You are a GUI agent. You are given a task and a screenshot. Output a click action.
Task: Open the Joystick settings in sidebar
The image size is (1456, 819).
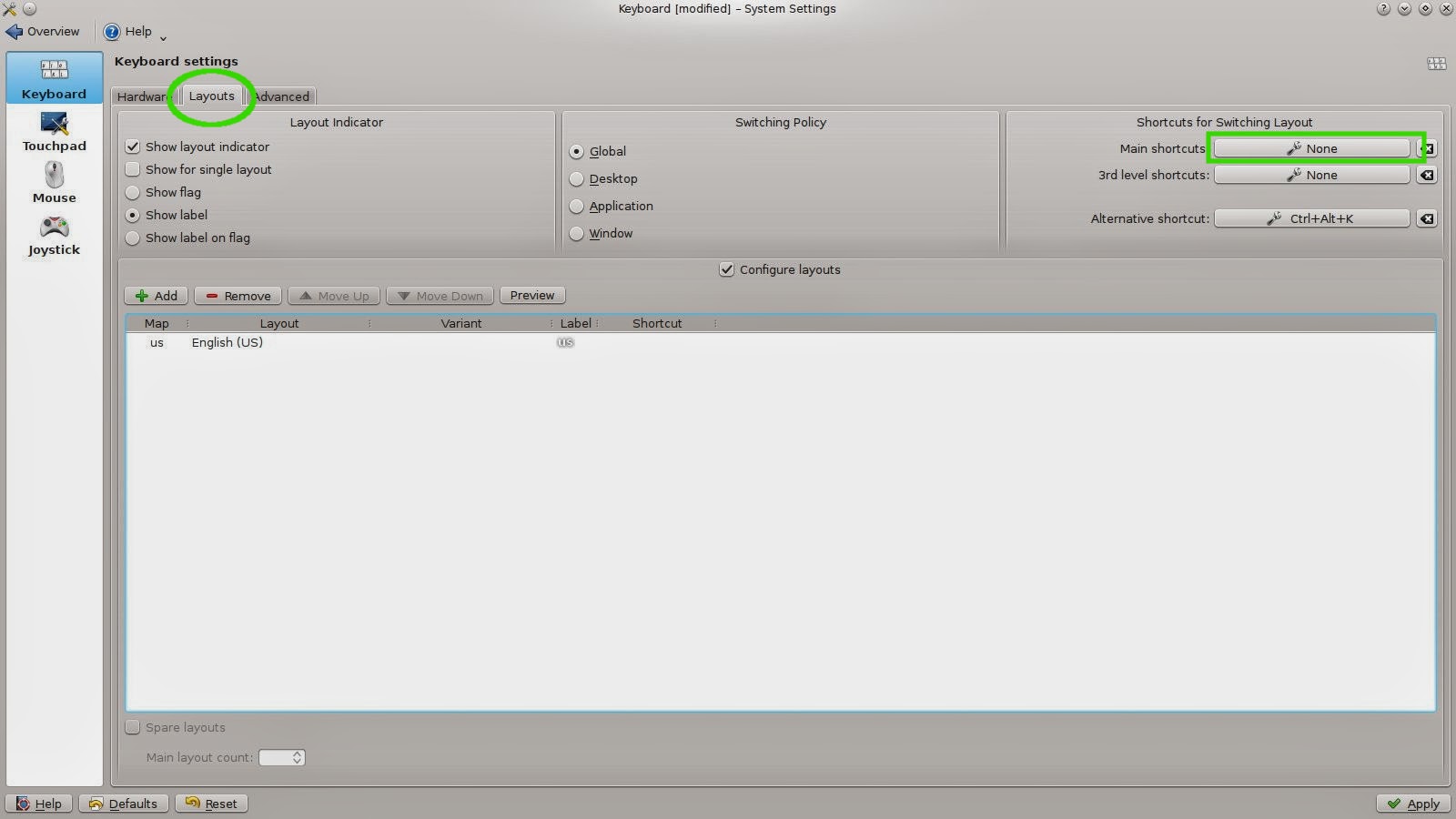pos(53,235)
